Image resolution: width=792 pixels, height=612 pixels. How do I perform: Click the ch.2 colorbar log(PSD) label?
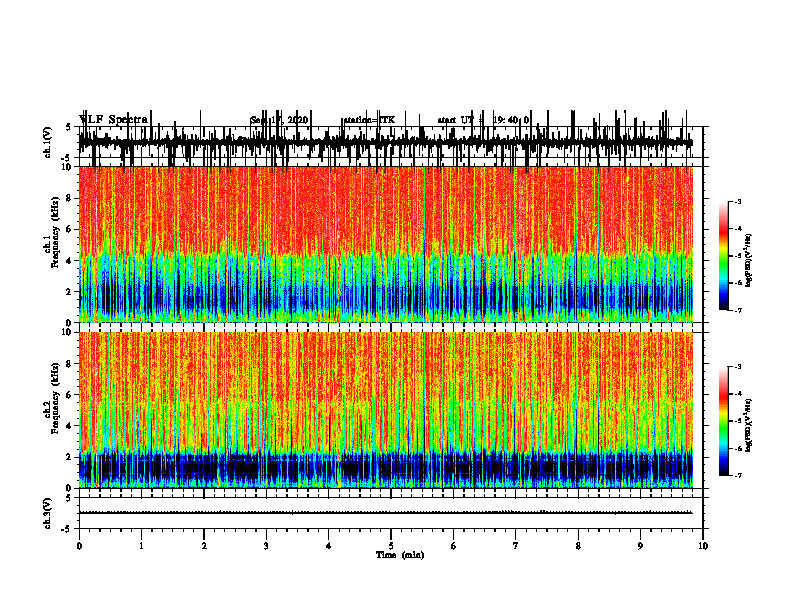pos(749,425)
